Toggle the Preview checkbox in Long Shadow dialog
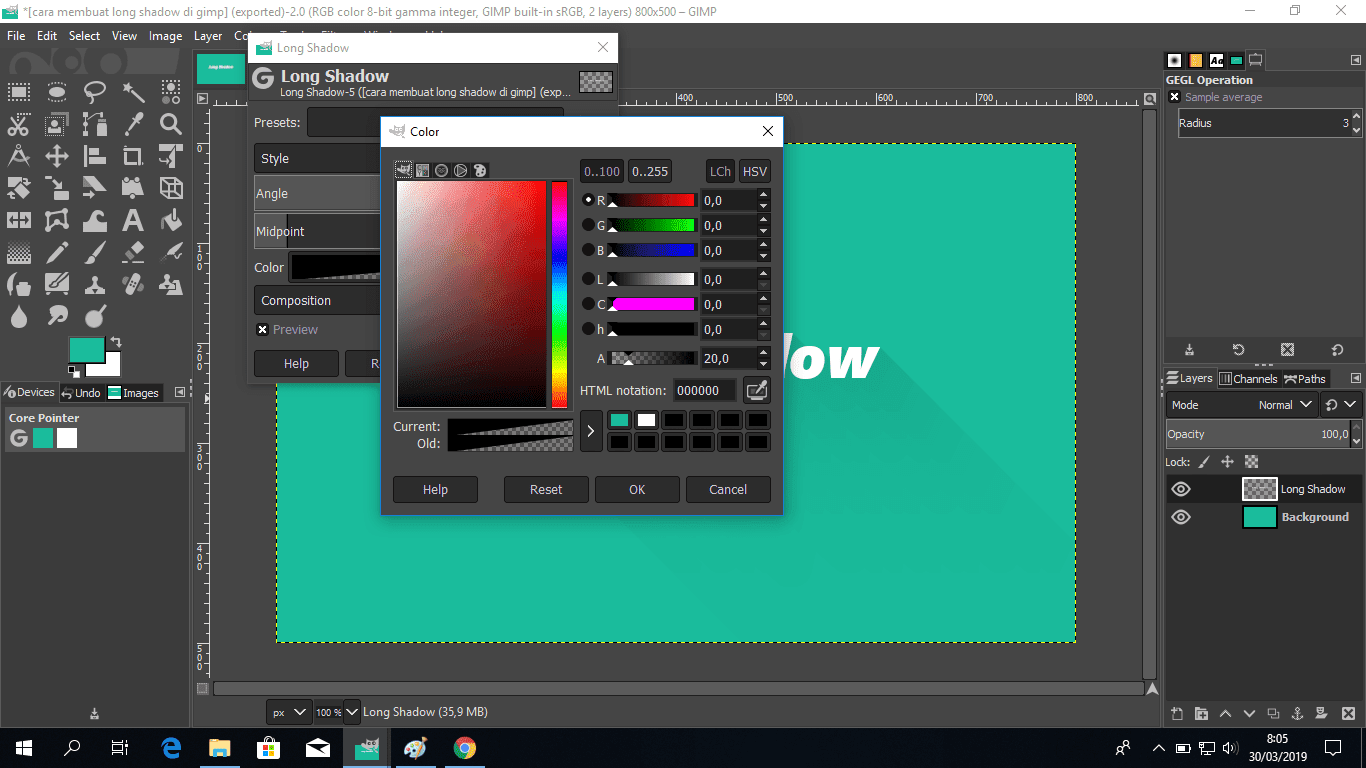The width and height of the screenshot is (1366, 768). coord(262,329)
